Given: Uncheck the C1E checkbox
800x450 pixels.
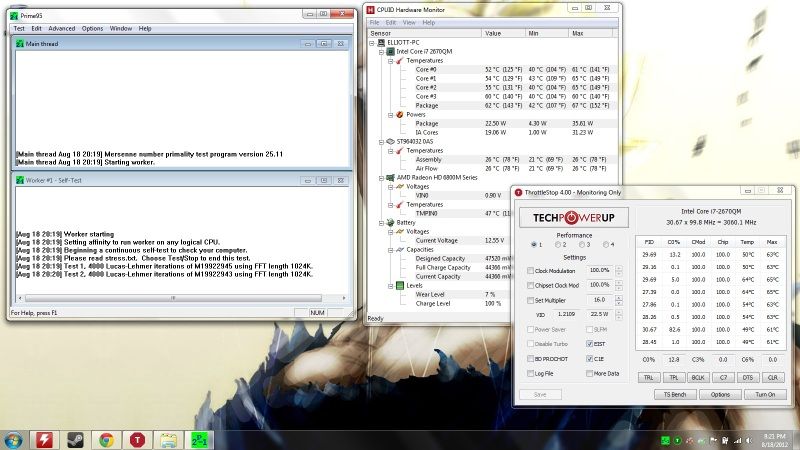Looking at the screenshot, I should [x=589, y=359].
